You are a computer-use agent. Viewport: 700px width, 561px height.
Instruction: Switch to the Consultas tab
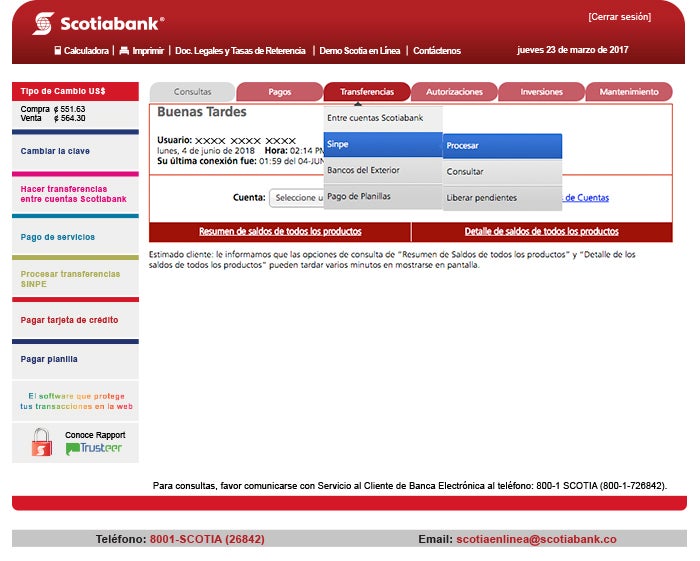192,92
